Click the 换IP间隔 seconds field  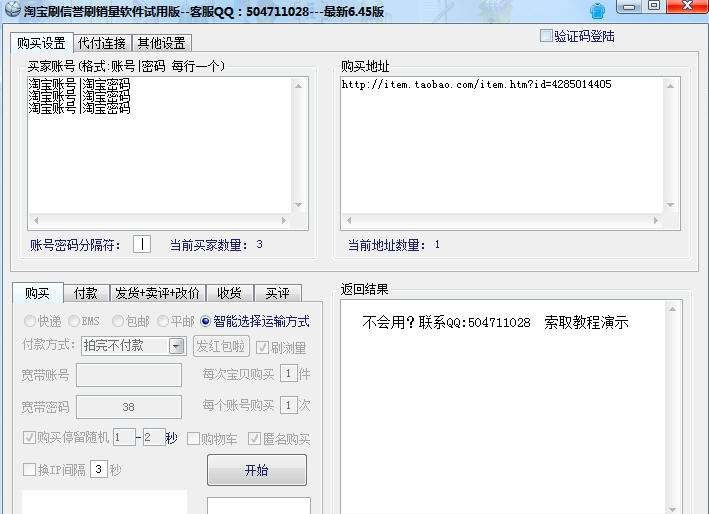[99, 469]
